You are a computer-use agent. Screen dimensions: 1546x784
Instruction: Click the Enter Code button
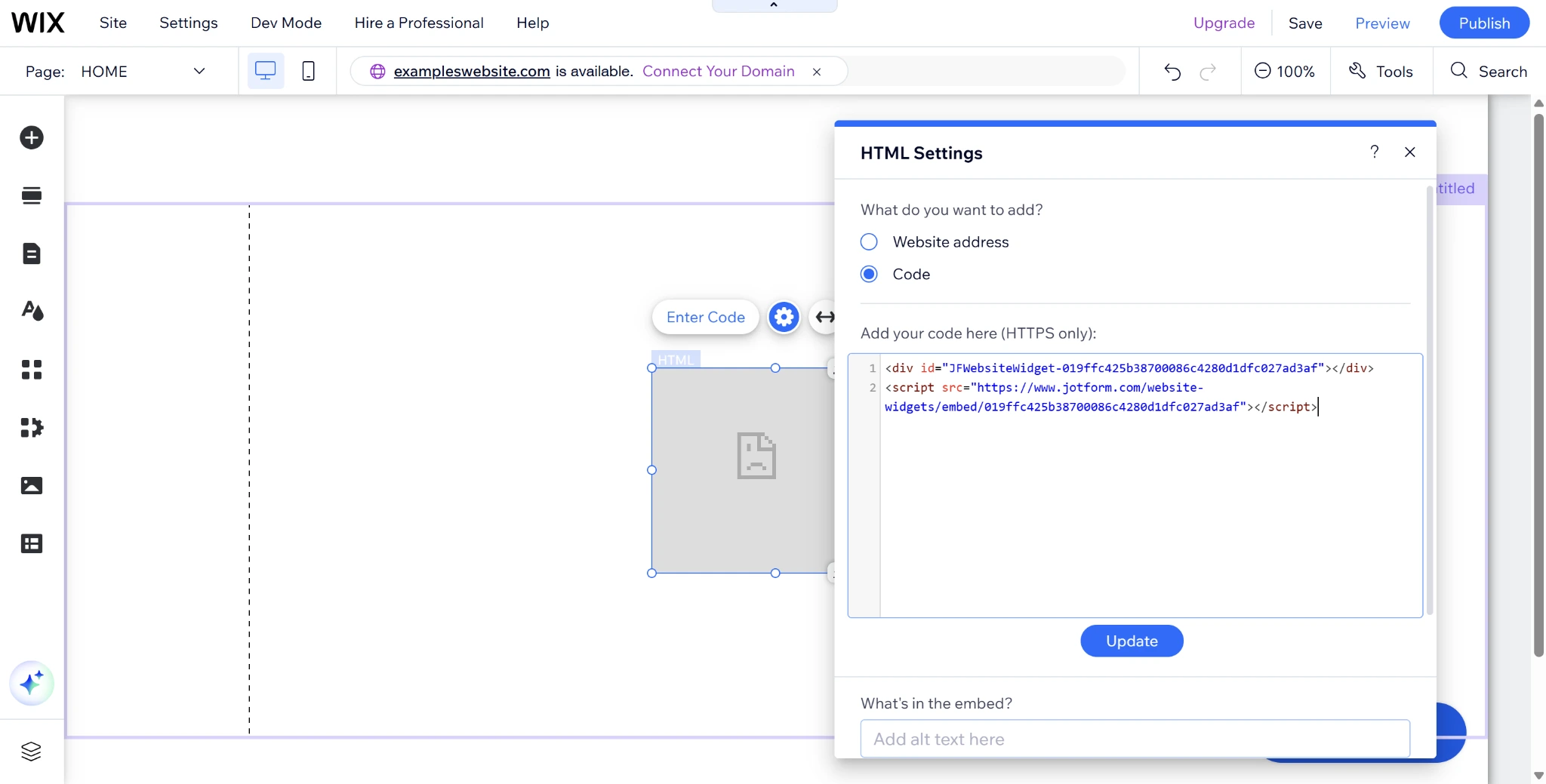coord(706,317)
